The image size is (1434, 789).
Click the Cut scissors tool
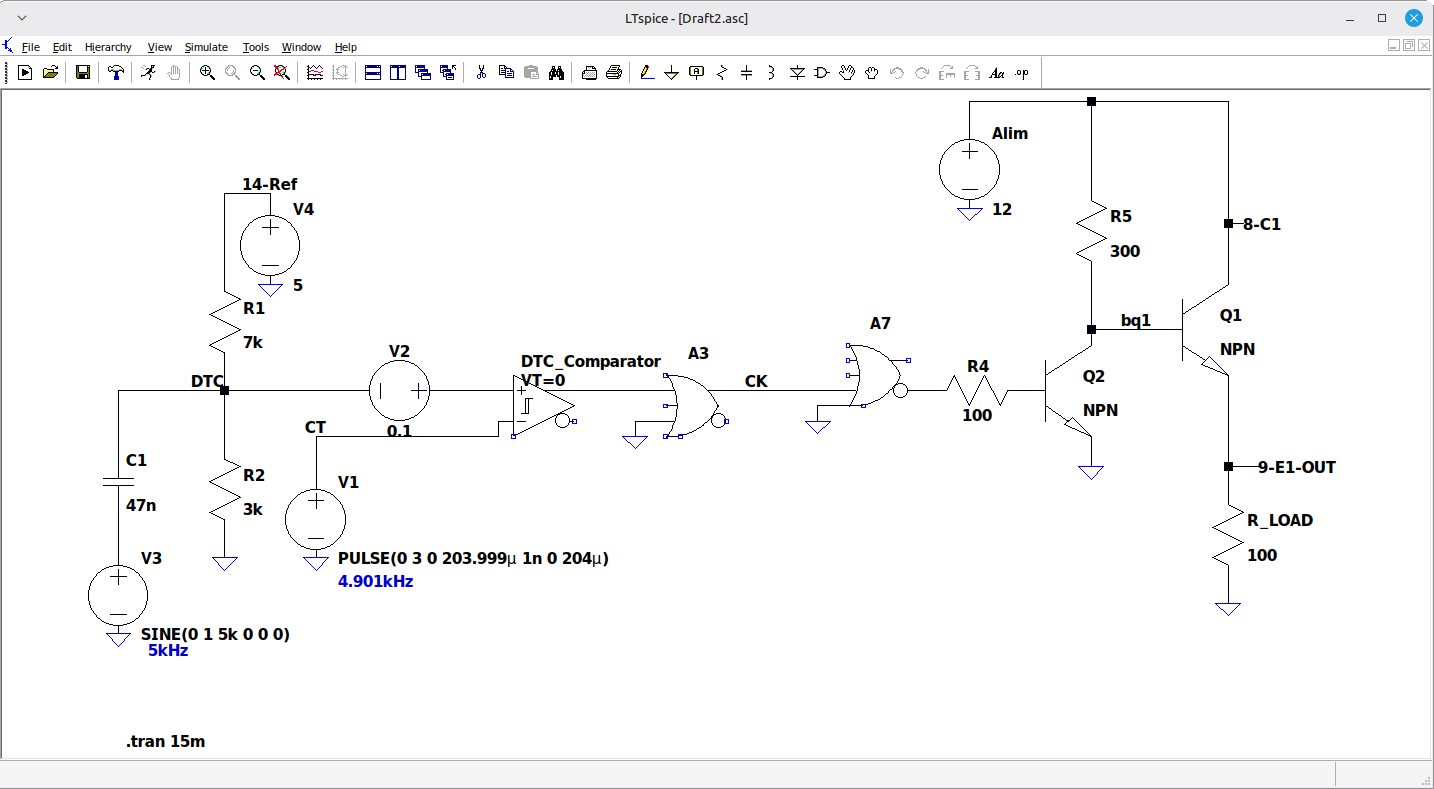[481, 72]
